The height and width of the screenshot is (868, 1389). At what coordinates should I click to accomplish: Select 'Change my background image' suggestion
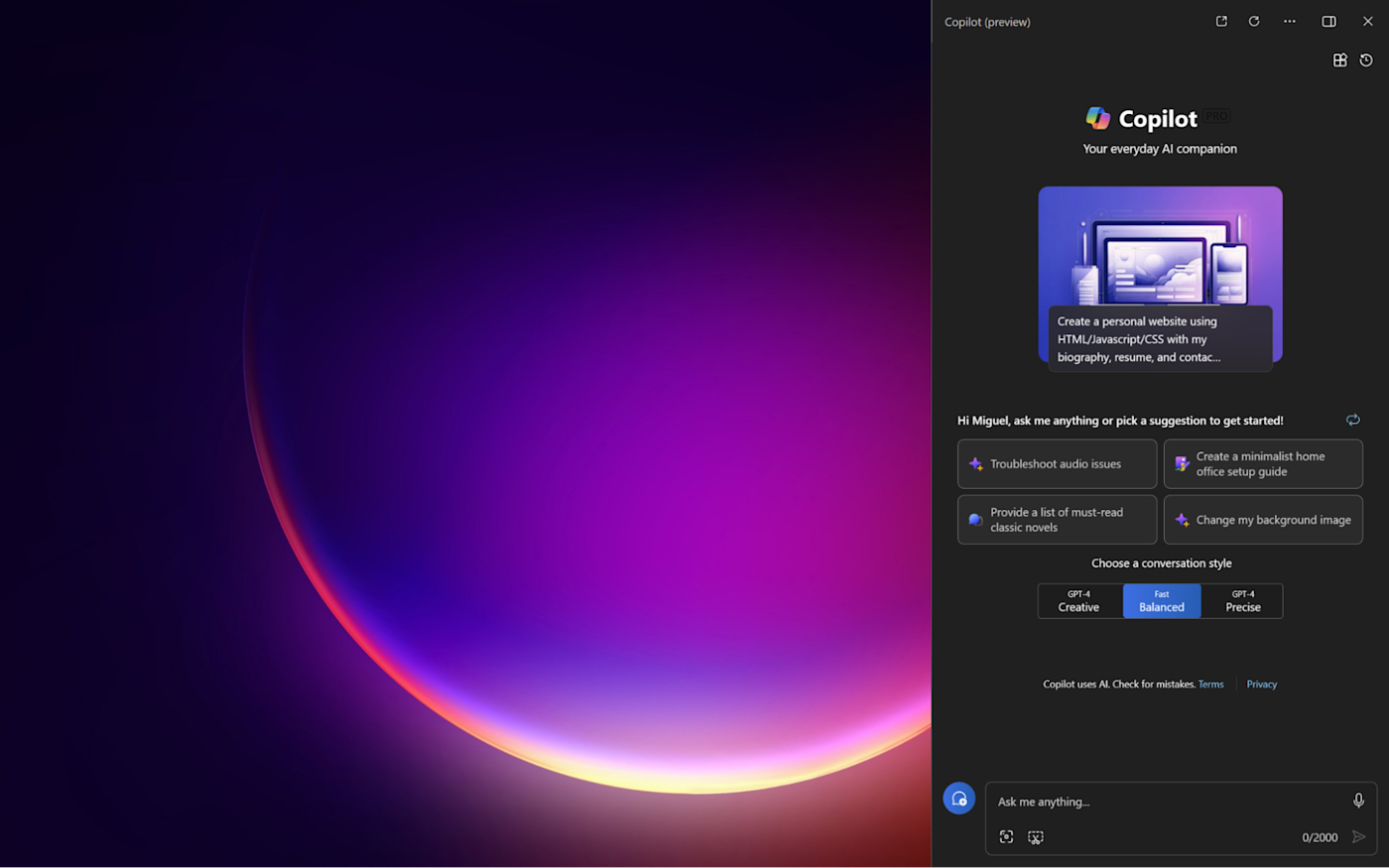1263,520
